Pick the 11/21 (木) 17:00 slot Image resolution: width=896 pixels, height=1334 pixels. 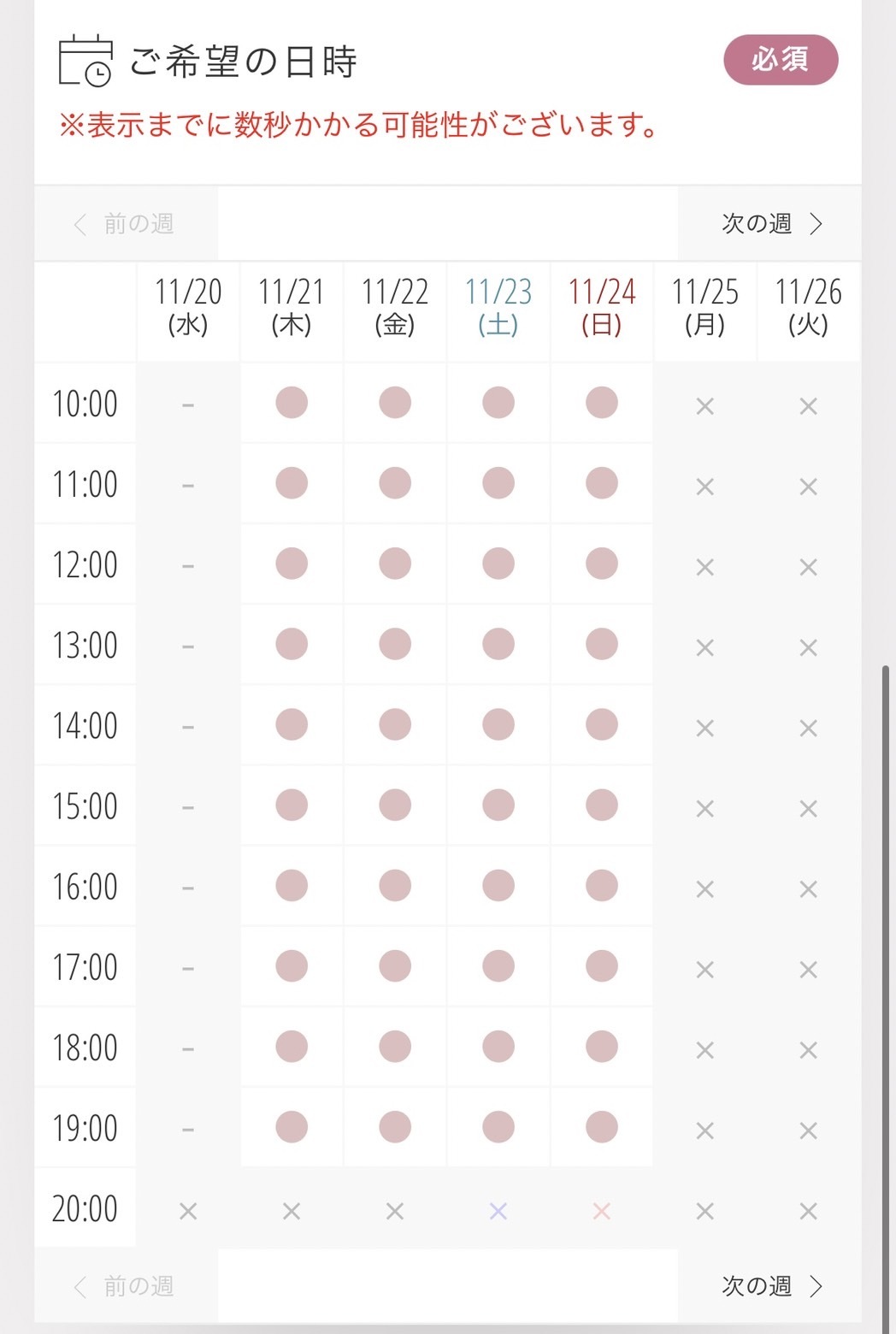coord(292,966)
